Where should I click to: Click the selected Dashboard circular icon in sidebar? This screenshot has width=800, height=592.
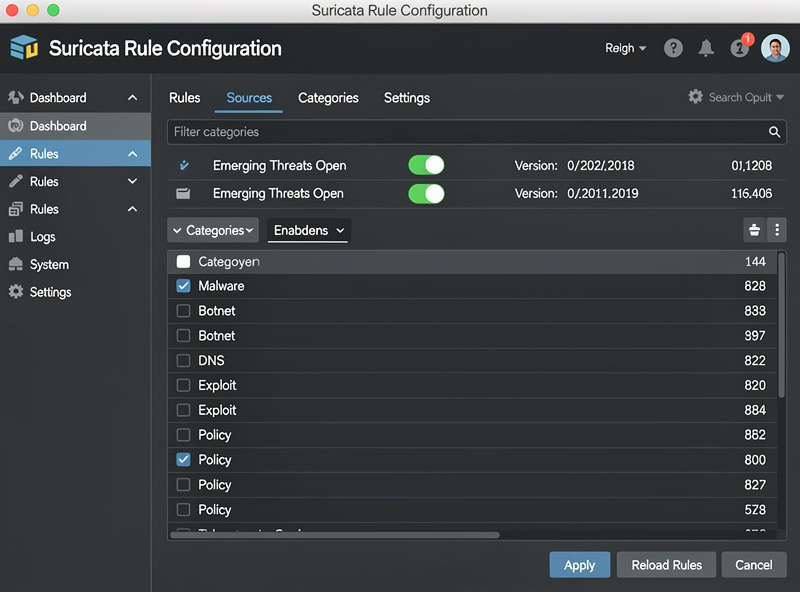[x=16, y=126]
